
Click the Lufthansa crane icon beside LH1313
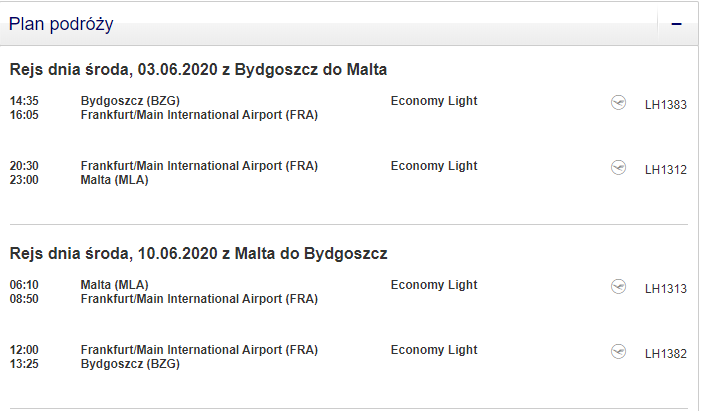[x=618, y=286]
